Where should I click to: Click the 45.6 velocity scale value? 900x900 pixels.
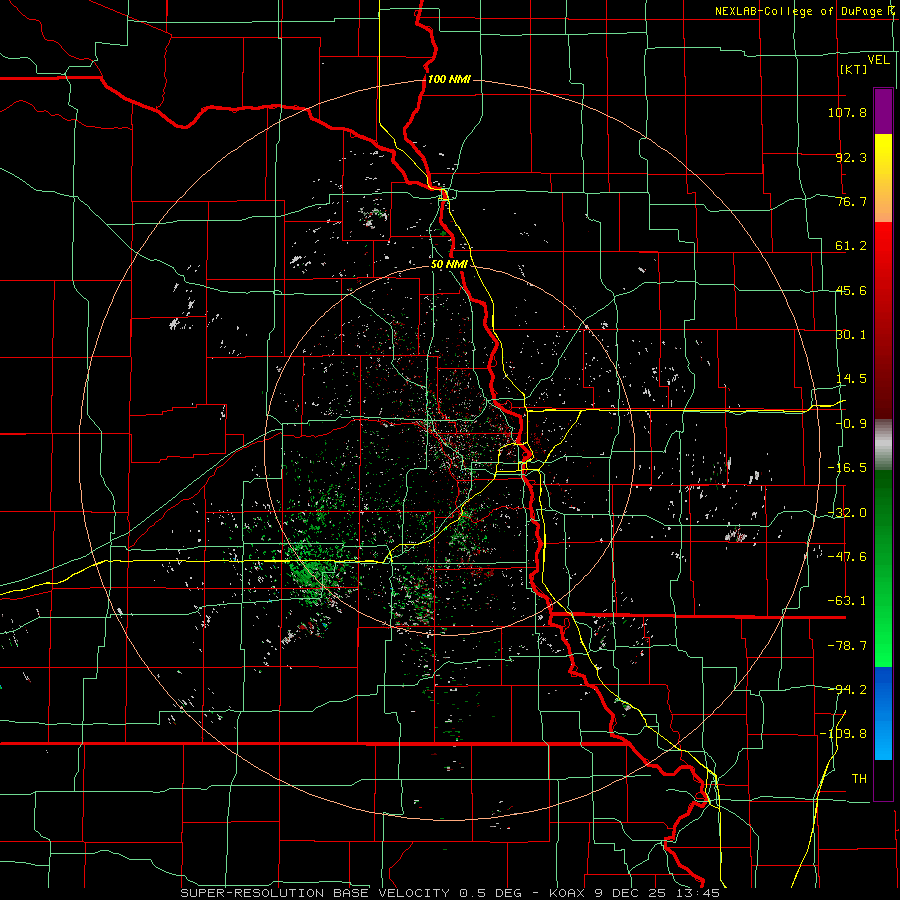point(851,290)
